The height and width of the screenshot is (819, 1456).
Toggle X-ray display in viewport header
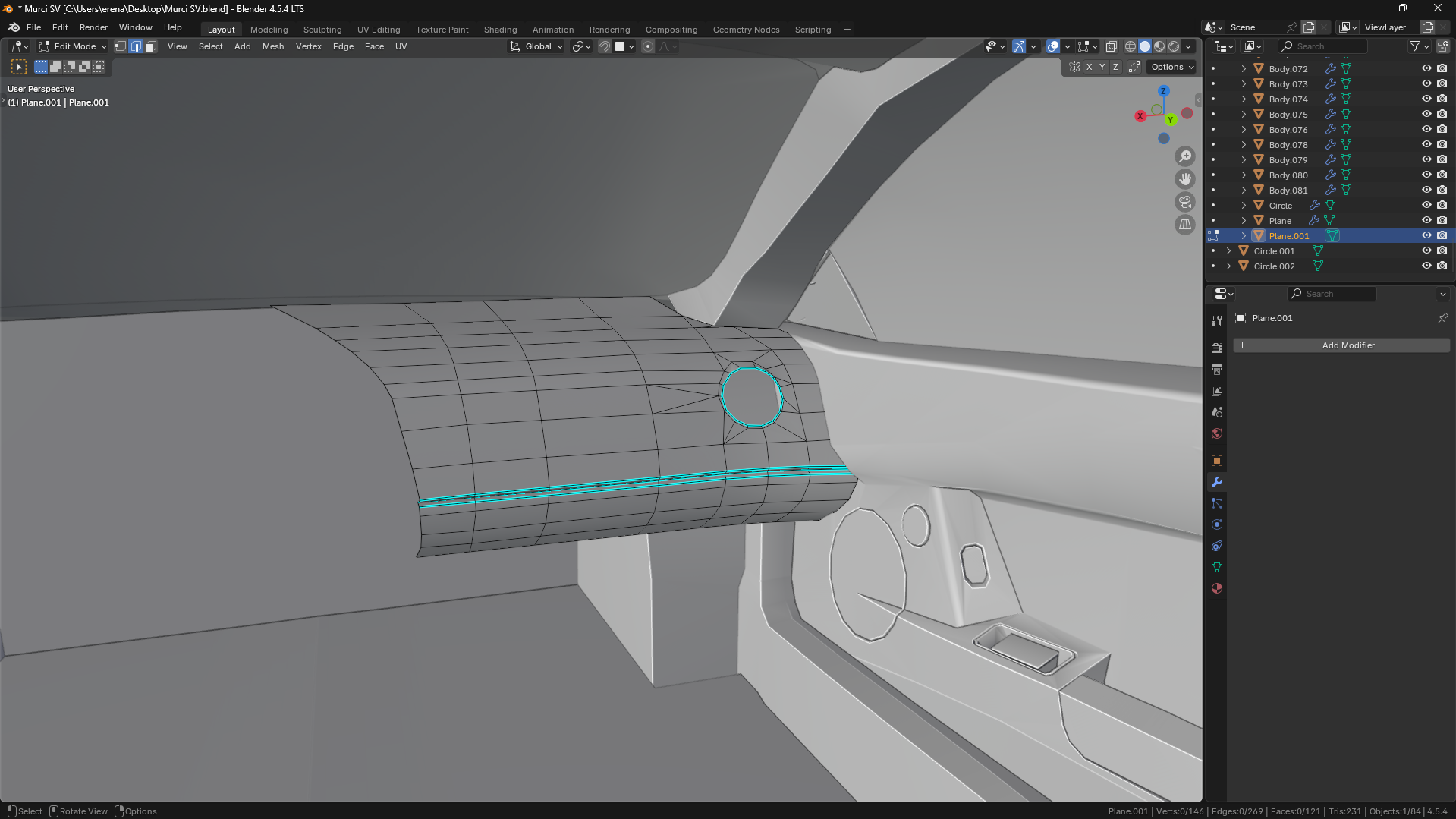(1111, 46)
